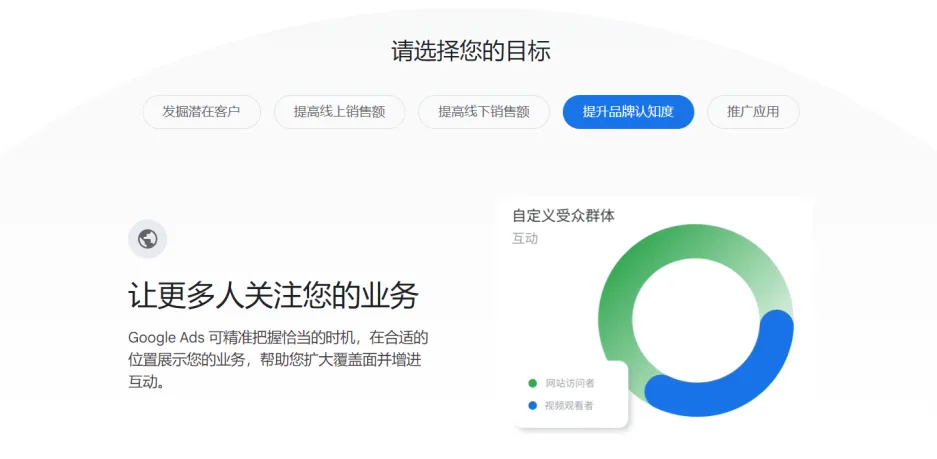Select the 发掘潜在客户 goal pill

point(201,112)
